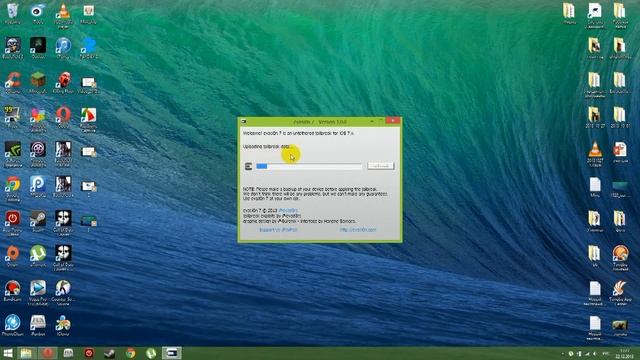Launch the Minecraft desktop shortcut

(38, 82)
